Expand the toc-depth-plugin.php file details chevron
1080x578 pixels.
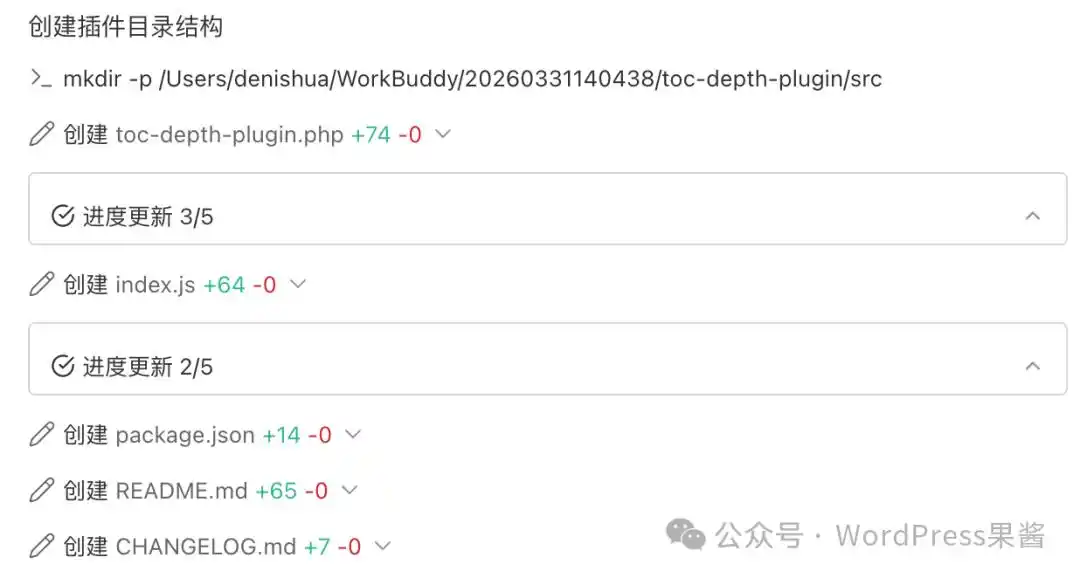[x=443, y=136]
